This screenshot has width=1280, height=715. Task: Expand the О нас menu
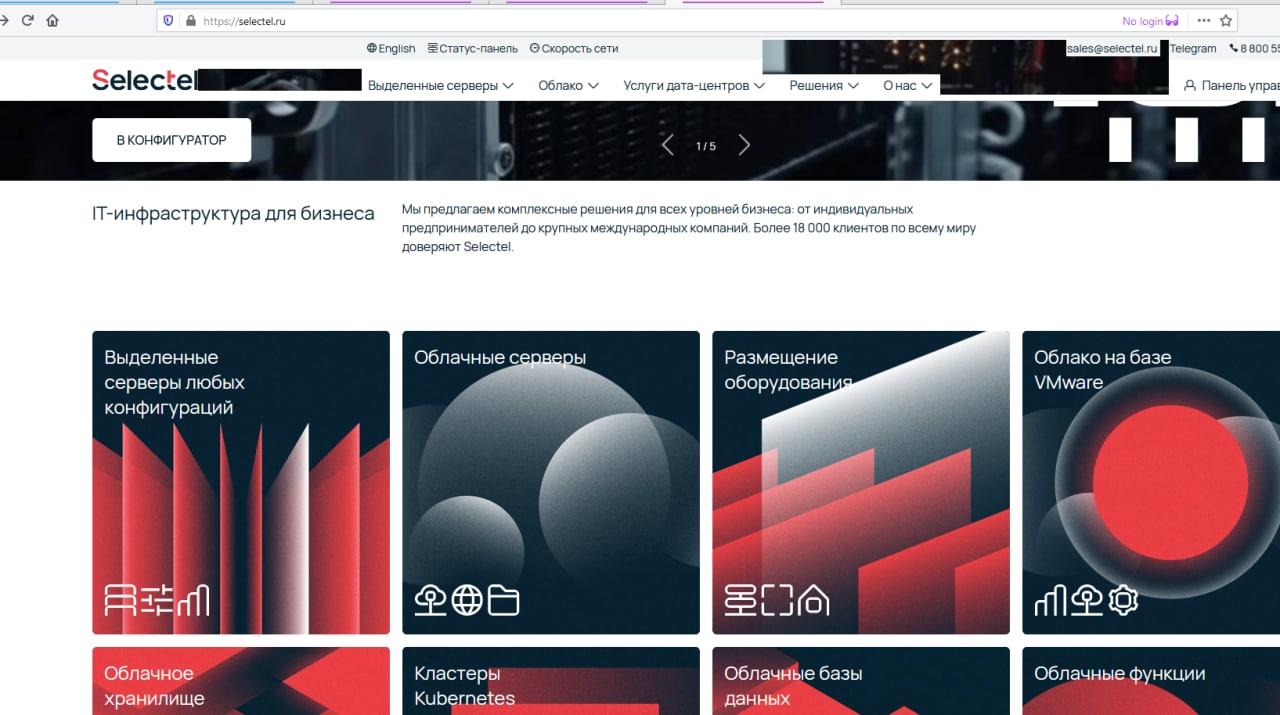point(908,86)
